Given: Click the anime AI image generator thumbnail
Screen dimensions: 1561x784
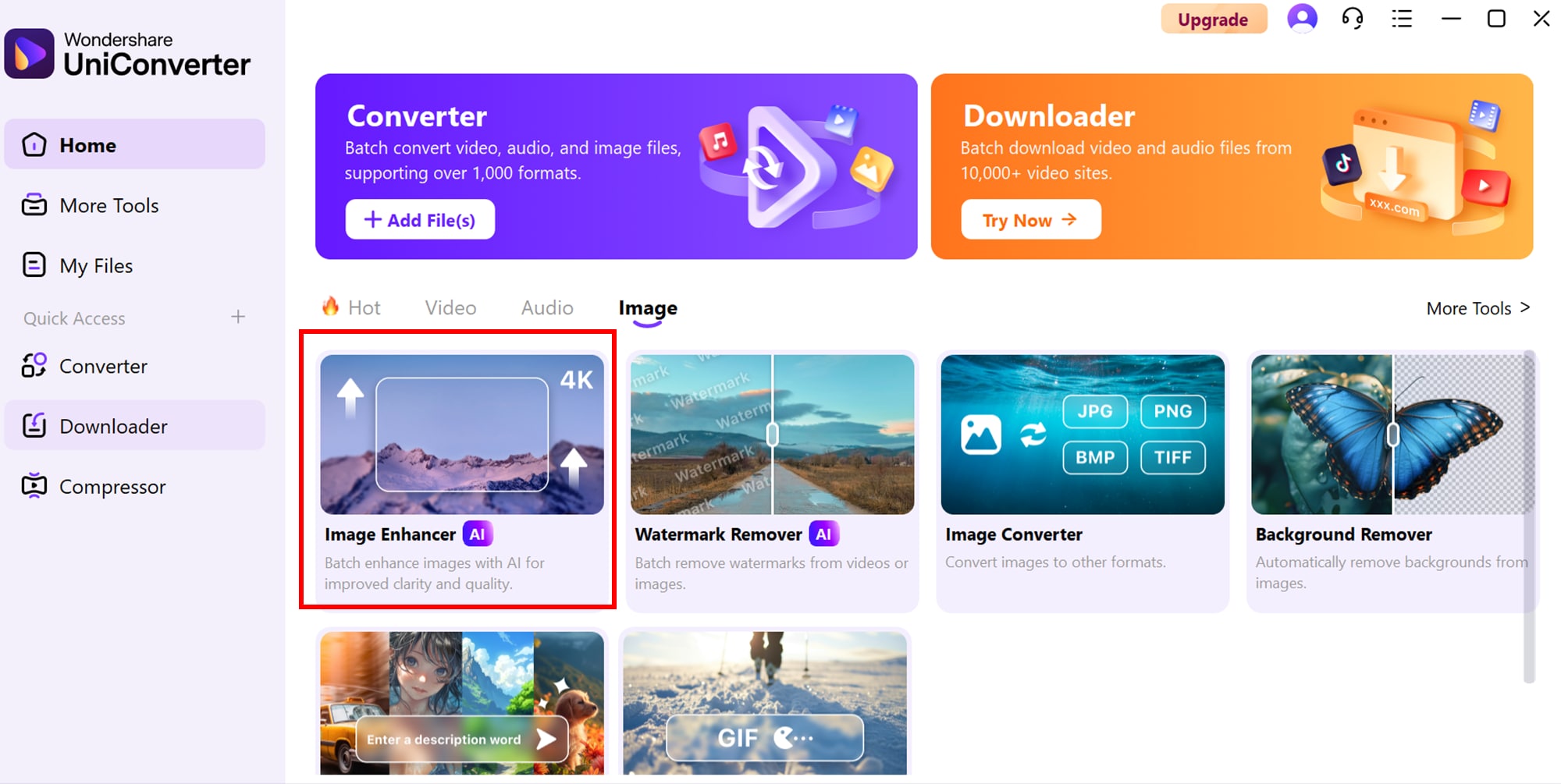Looking at the screenshot, I should pyautogui.click(x=462, y=703).
